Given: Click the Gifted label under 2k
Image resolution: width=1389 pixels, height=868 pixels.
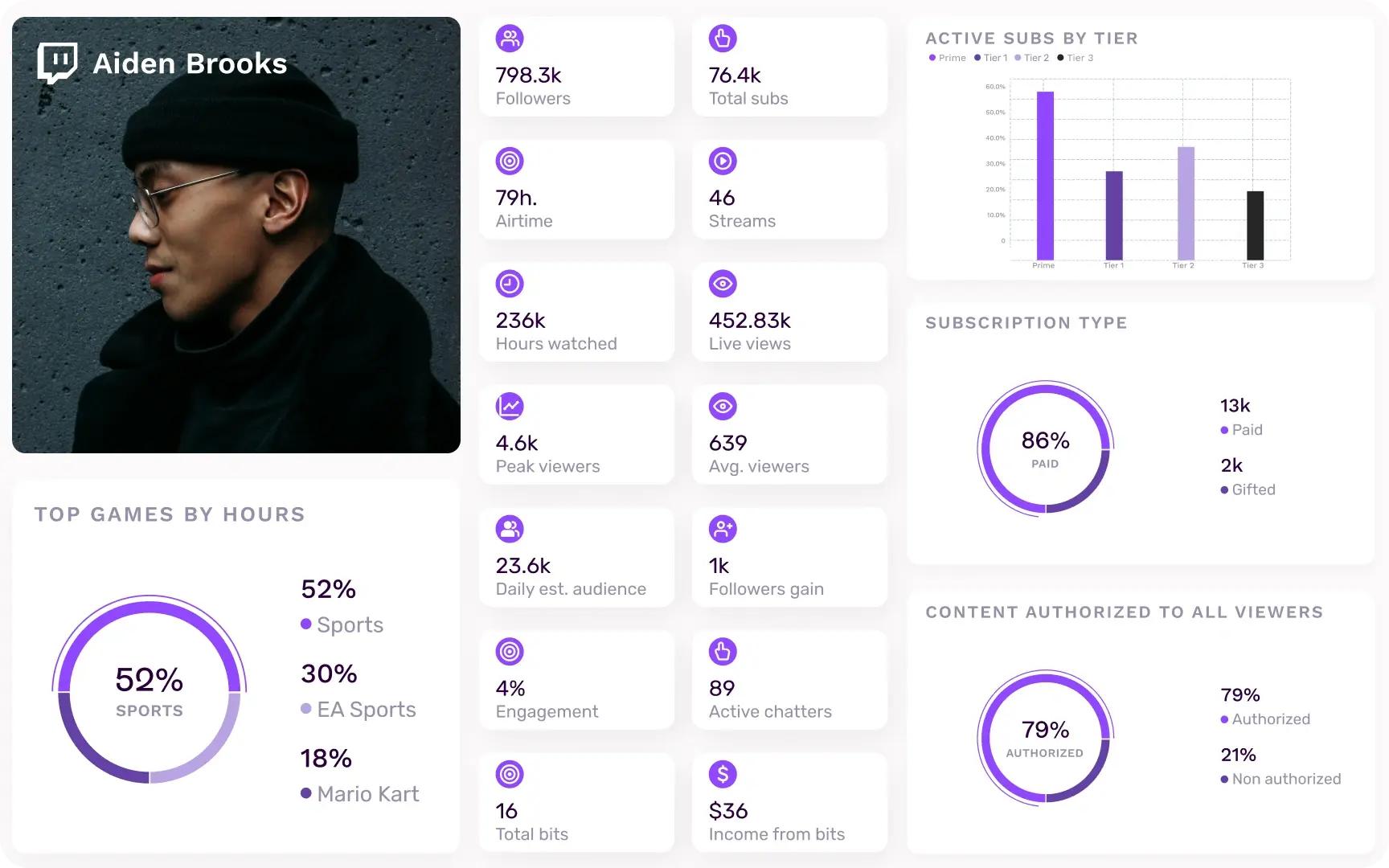Looking at the screenshot, I should tap(1252, 489).
